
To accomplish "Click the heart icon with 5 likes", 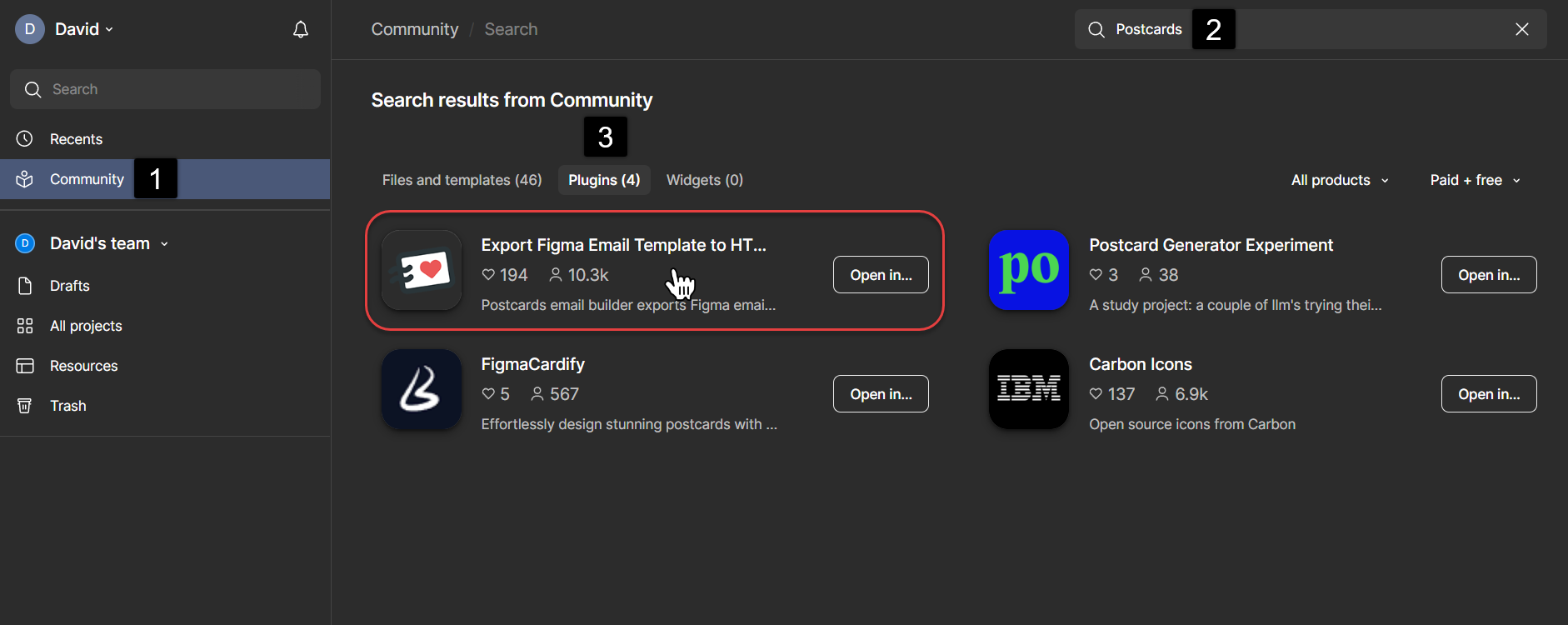I will tap(488, 393).
